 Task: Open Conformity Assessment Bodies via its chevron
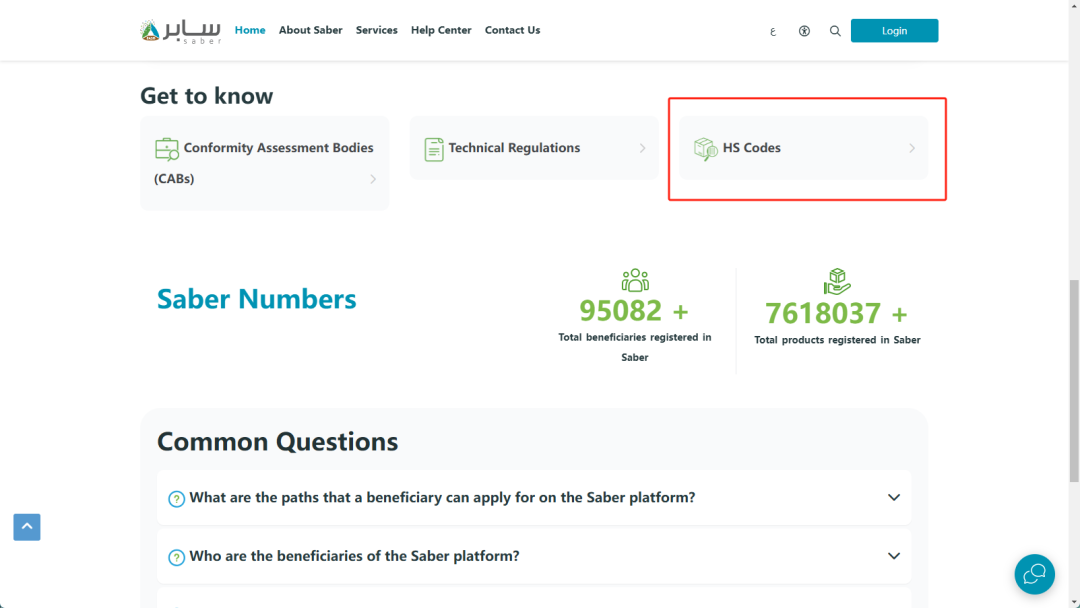tap(373, 179)
